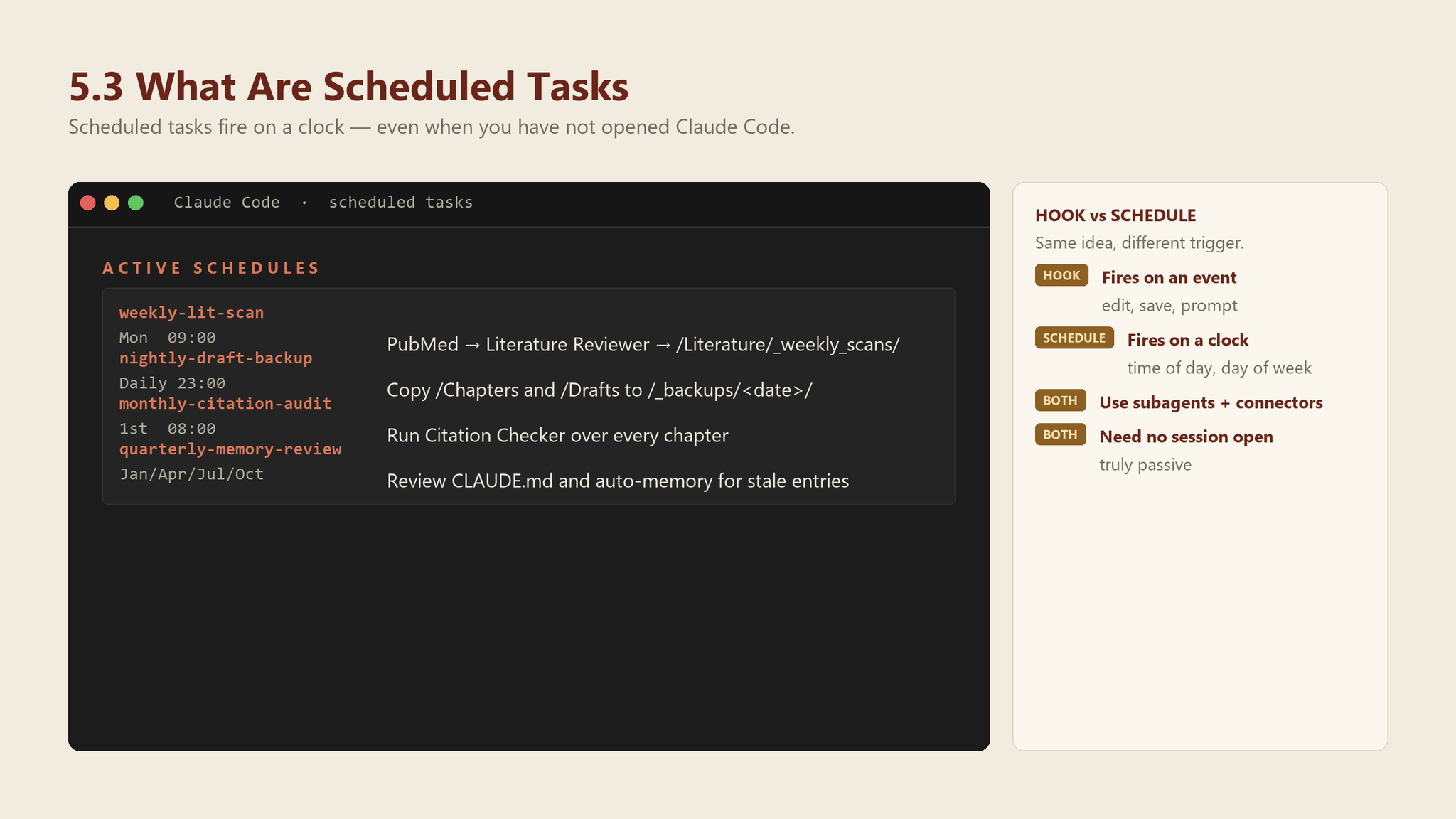Select the weekly-lit-scan schedule name
The image size is (1456, 819).
[x=192, y=313]
